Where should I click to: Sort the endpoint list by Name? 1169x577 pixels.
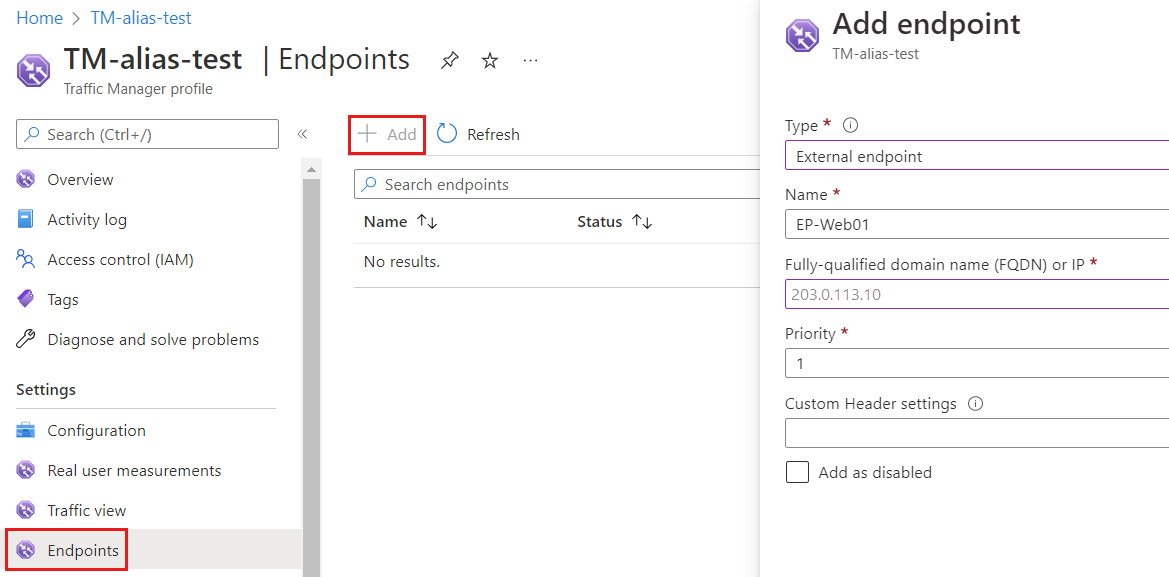tap(399, 221)
